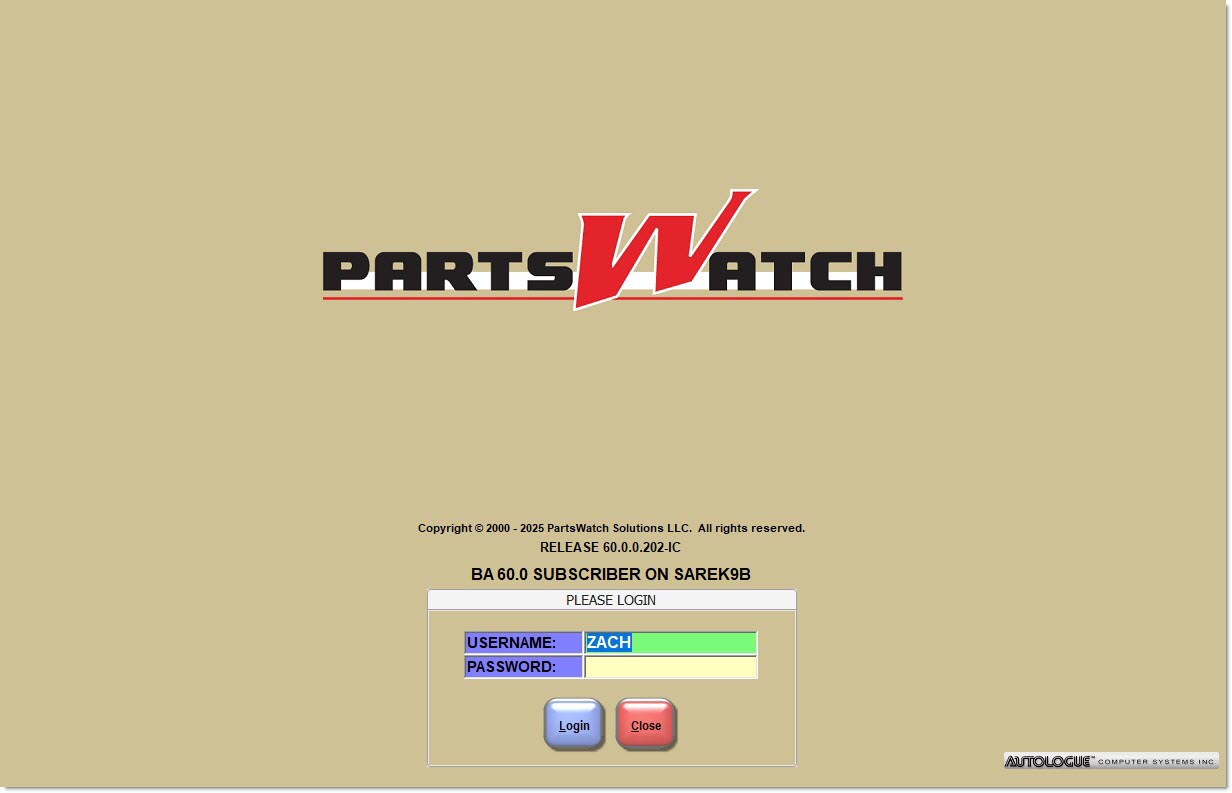The height and width of the screenshot is (793, 1232).
Task: Select the highlighted ZACH text
Action: click(609, 643)
